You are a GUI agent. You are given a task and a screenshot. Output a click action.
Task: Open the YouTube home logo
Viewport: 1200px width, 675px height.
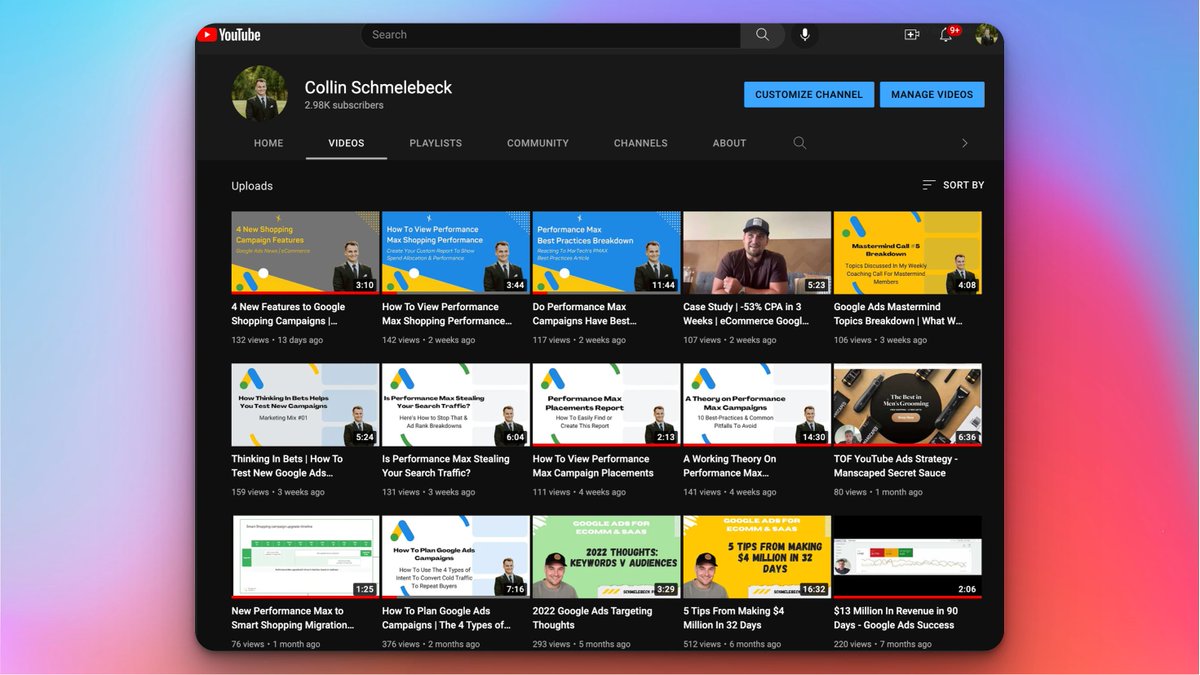coord(229,35)
